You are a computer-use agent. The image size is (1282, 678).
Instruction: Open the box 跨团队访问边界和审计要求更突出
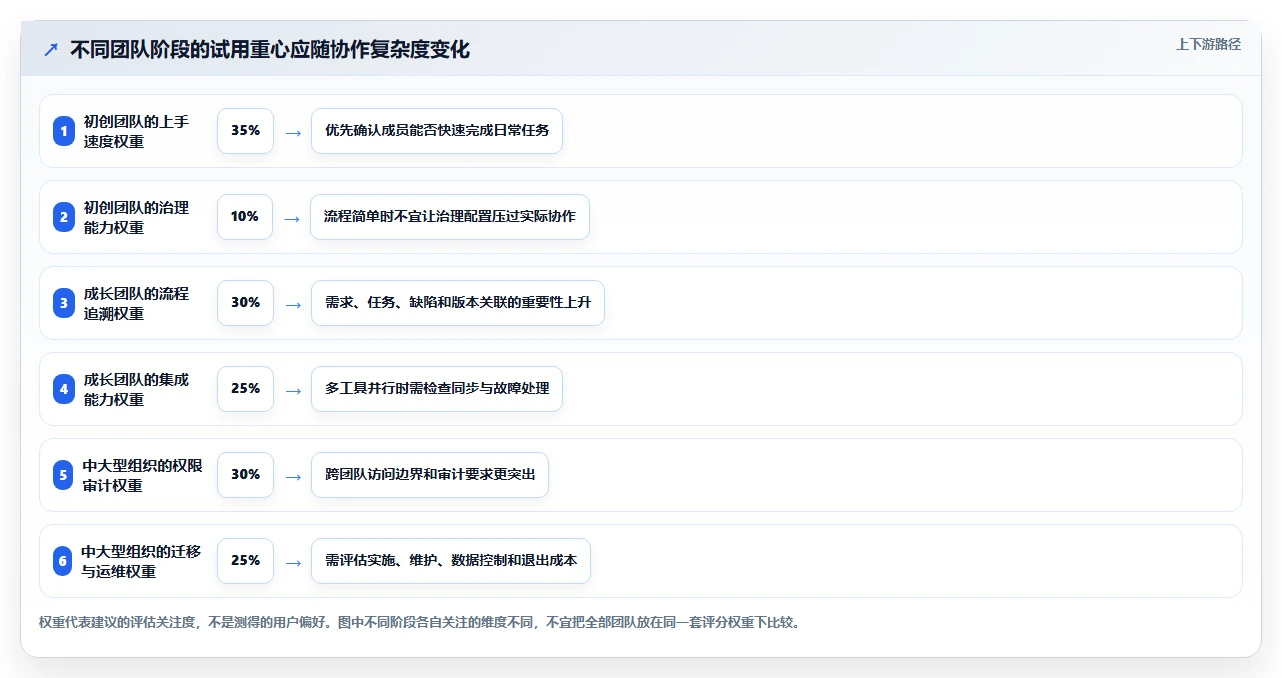point(430,475)
